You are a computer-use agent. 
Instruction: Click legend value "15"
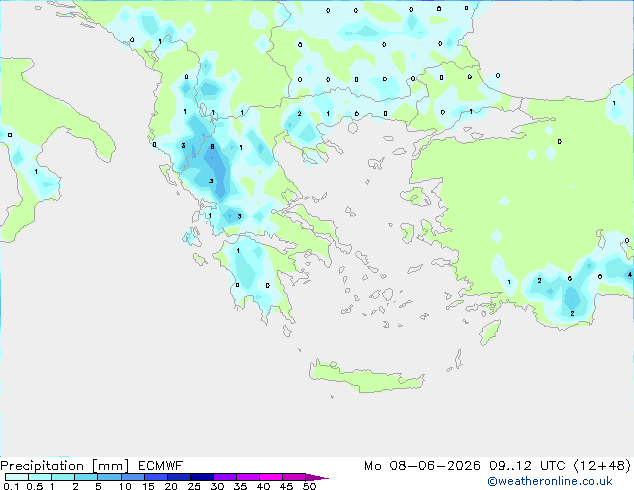148,486
